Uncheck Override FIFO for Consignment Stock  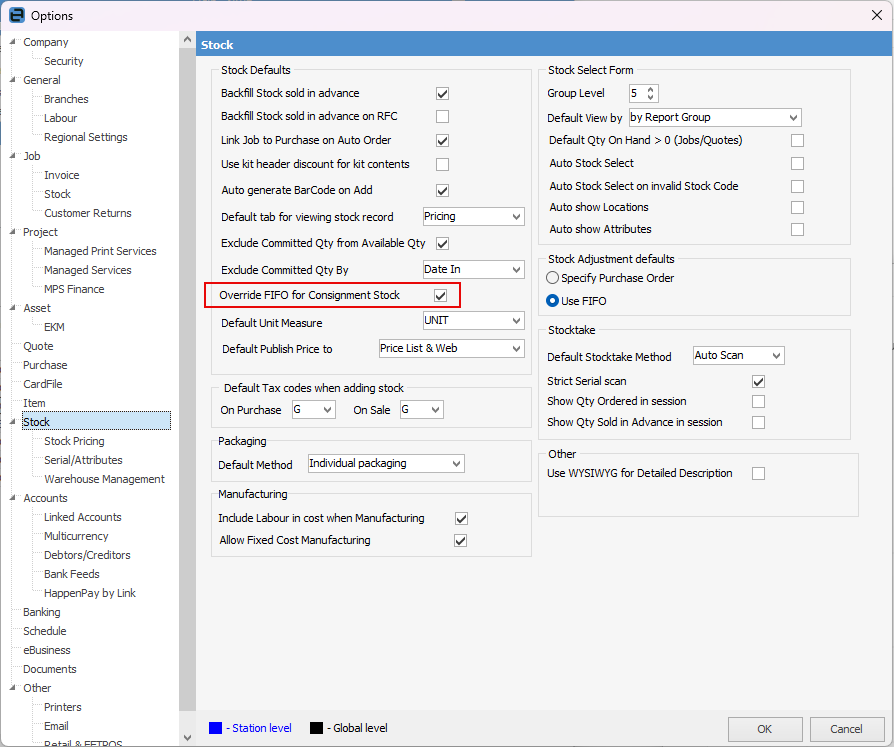[440, 295]
